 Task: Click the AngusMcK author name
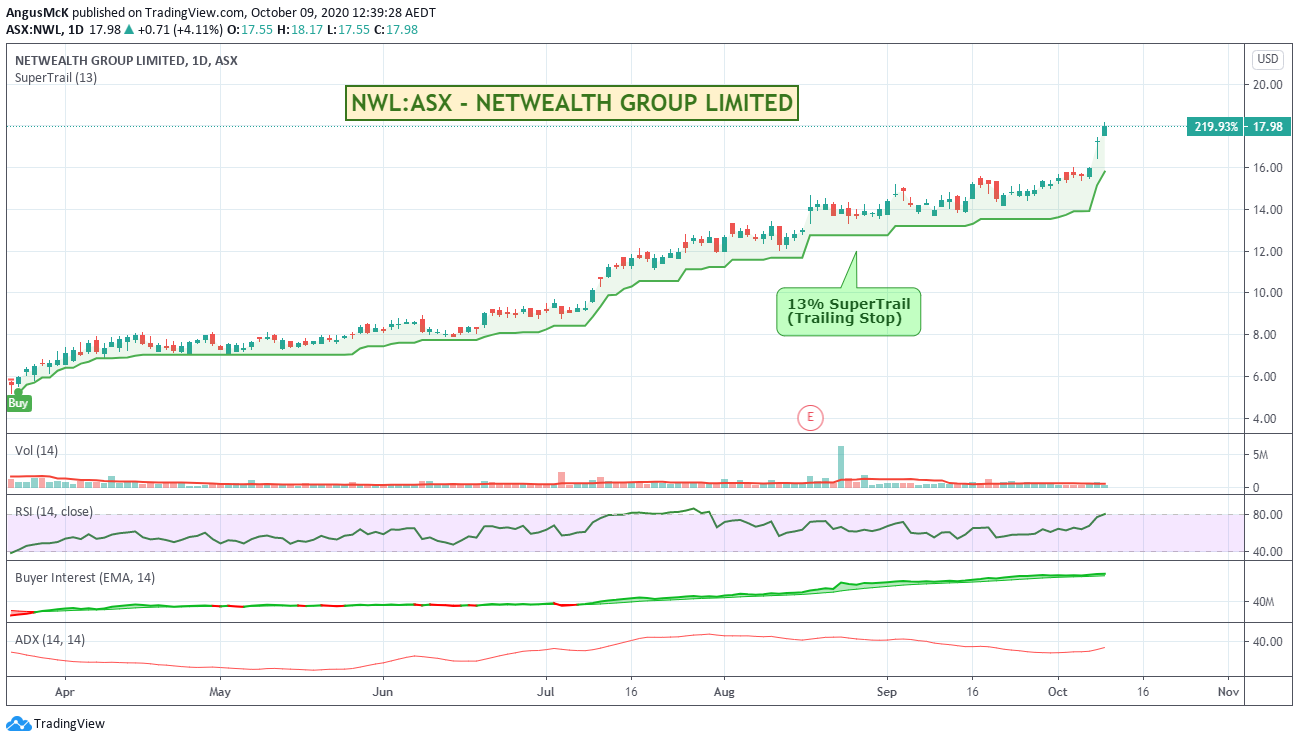pos(39,12)
